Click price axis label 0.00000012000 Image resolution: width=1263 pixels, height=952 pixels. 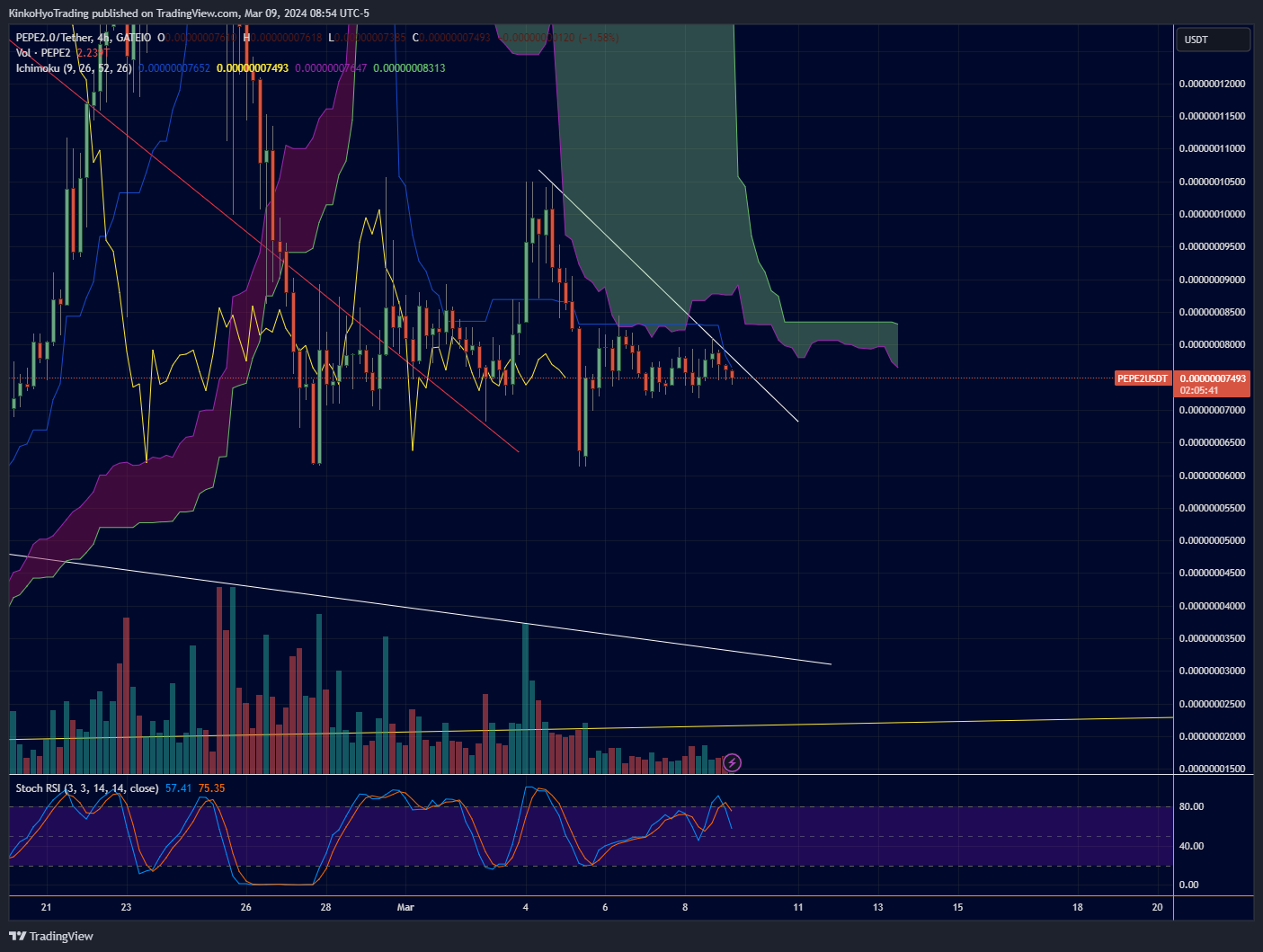[1212, 84]
